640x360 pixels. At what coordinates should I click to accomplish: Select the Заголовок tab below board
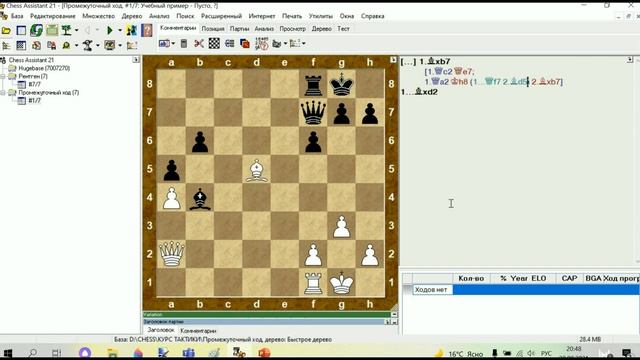(160, 330)
